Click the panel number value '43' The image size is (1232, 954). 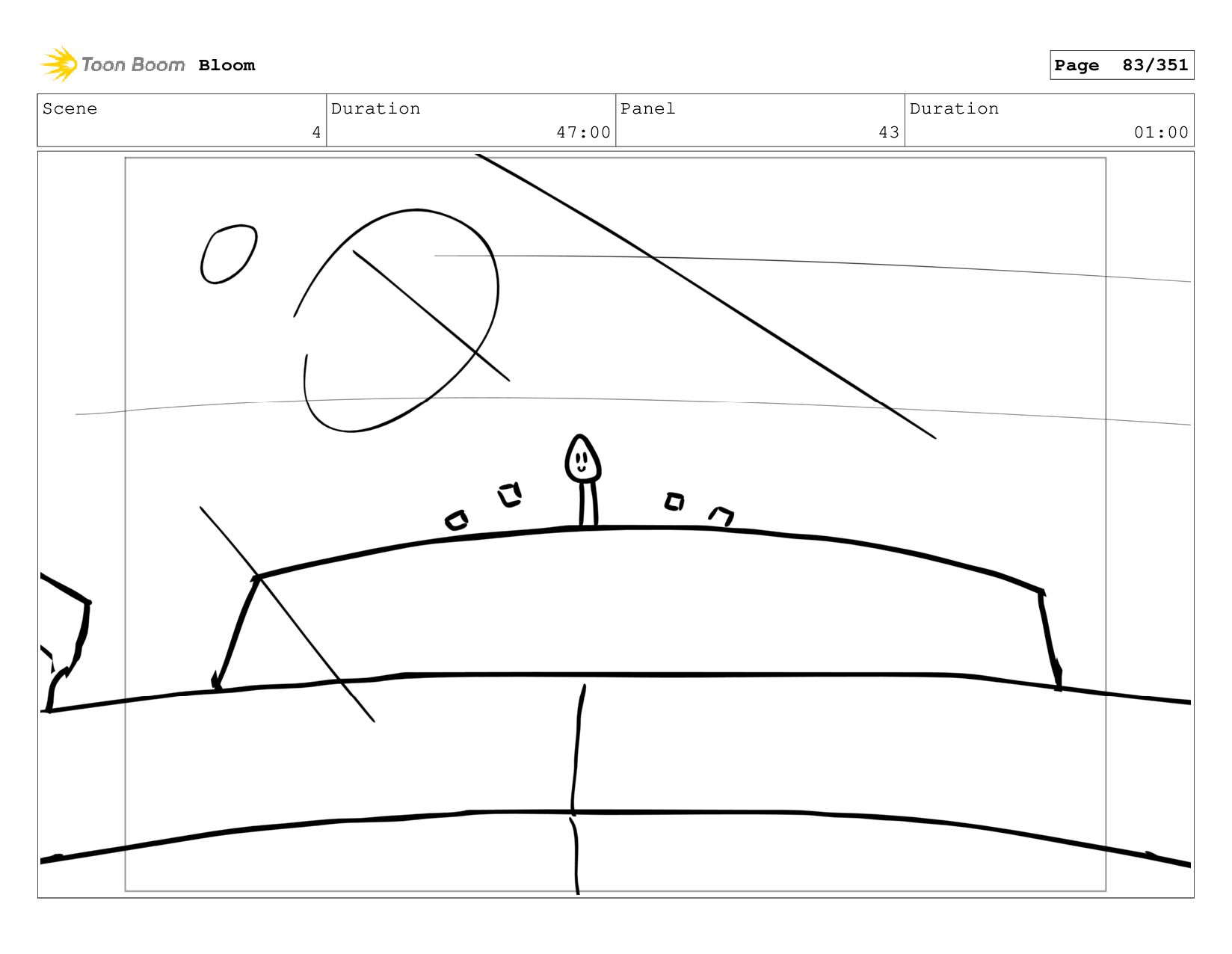[x=889, y=132]
